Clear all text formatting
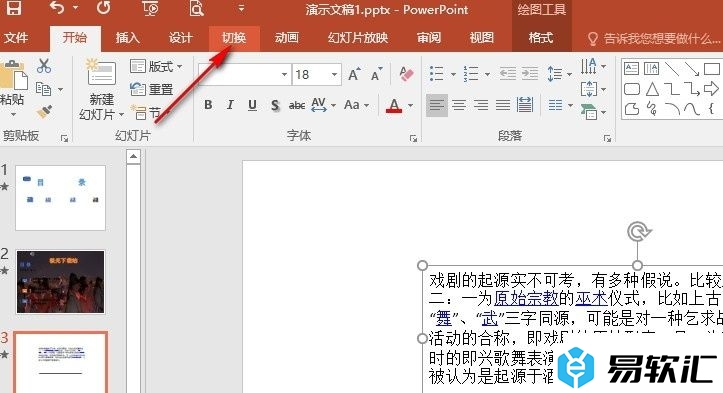The height and width of the screenshot is (393, 723). click(x=406, y=74)
